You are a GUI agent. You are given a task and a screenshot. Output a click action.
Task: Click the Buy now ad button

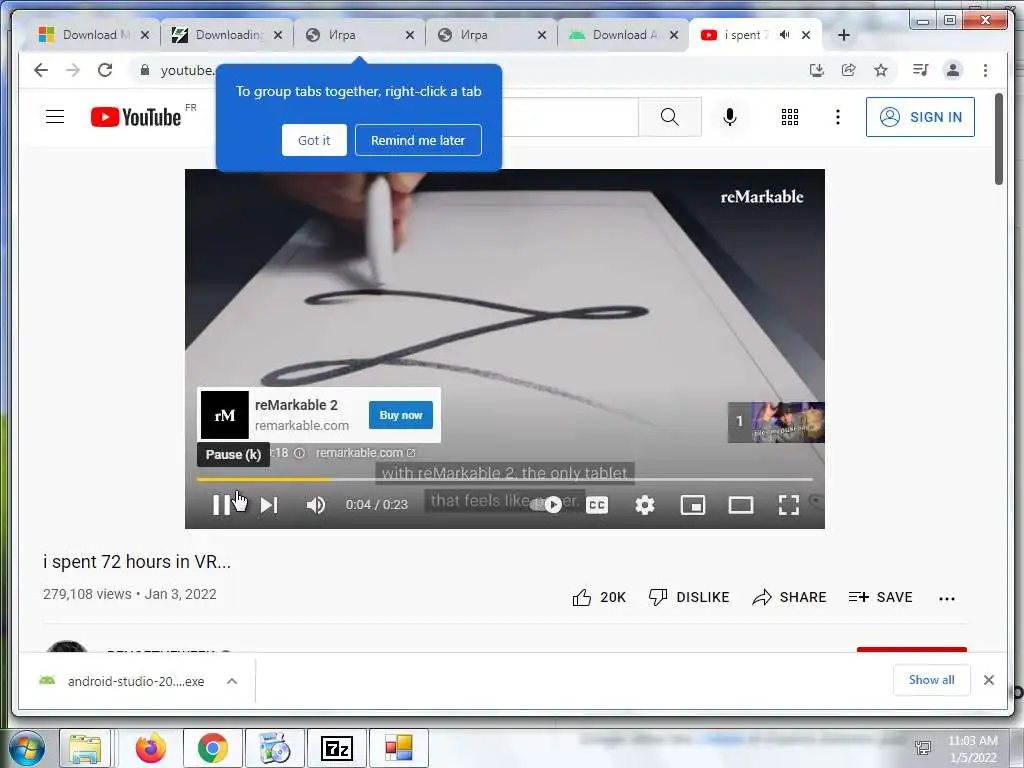[x=401, y=415]
